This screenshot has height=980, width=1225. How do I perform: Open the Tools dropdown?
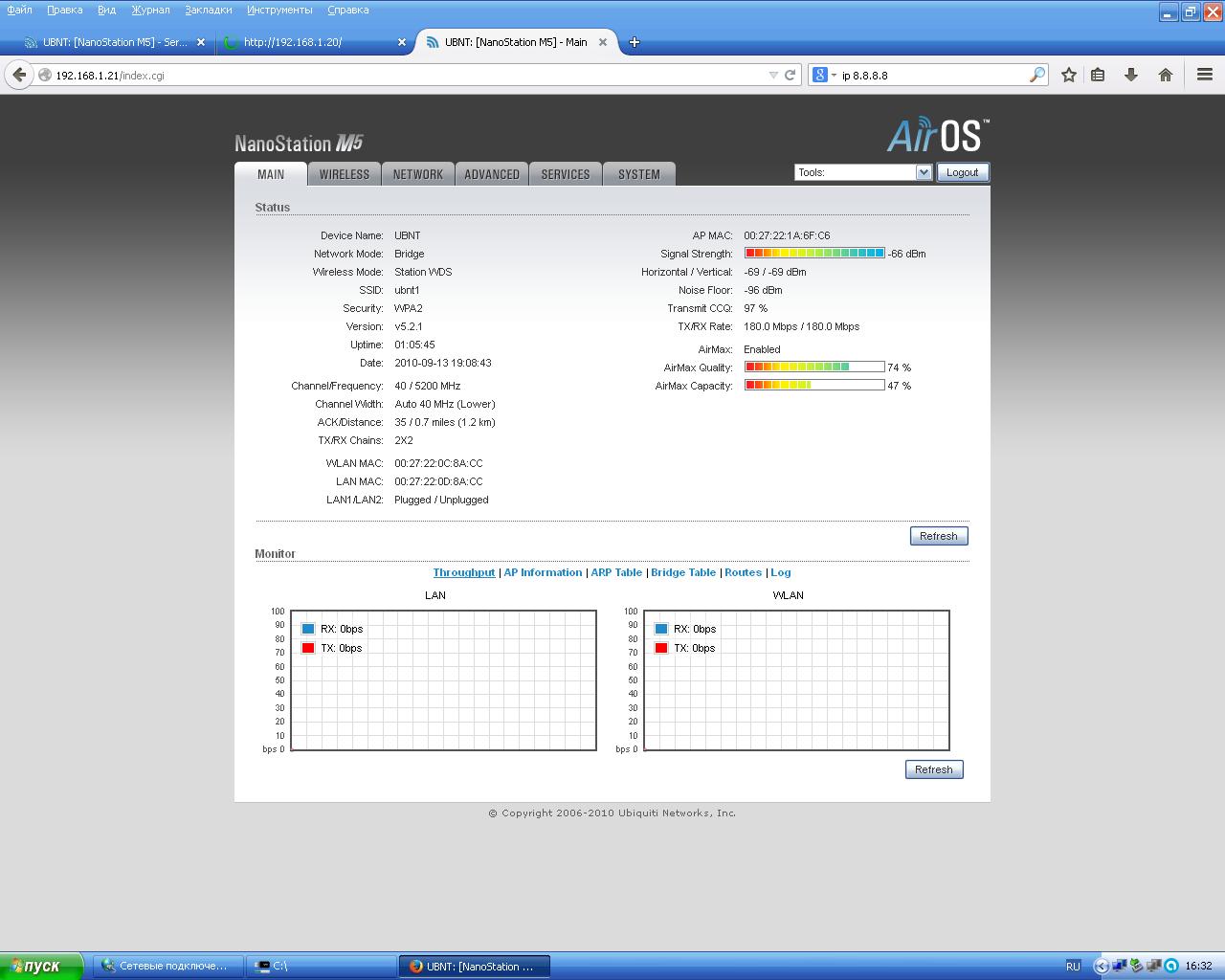click(863, 172)
